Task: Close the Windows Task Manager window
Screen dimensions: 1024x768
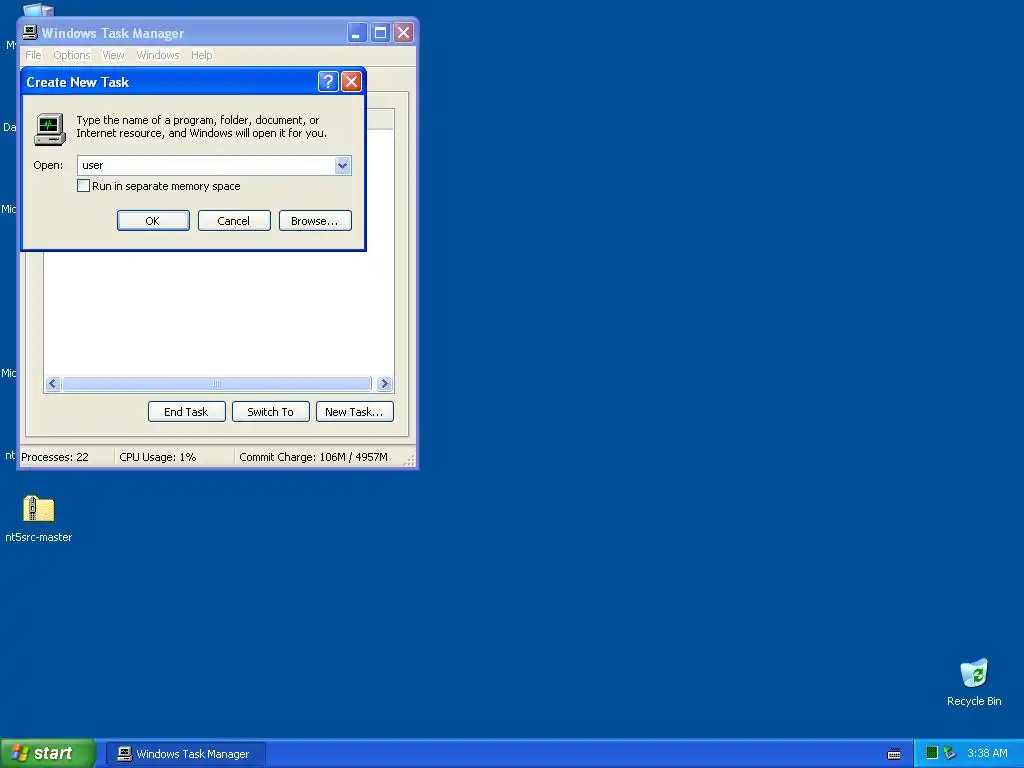Action: coord(404,33)
